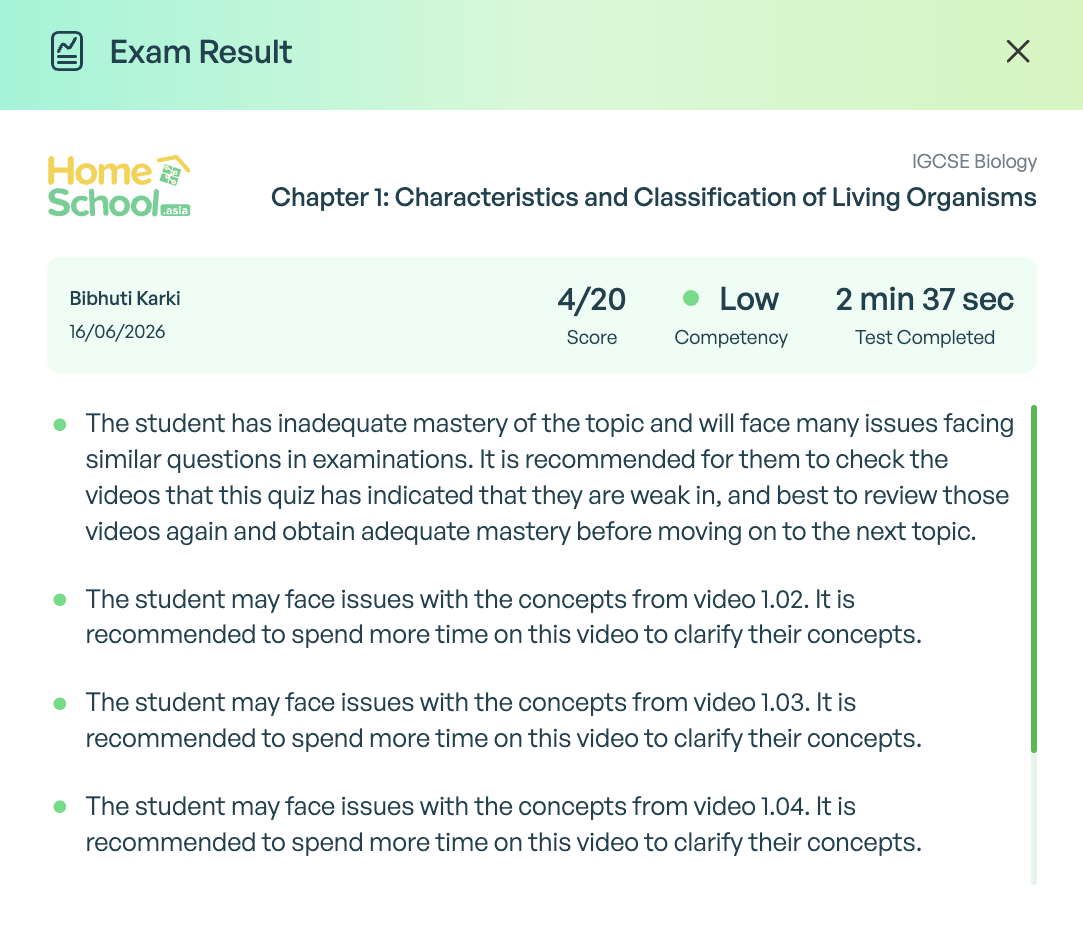The width and height of the screenshot is (1083, 941).
Task: Click the bullet beside video 1.03 feedback
Action: point(60,703)
